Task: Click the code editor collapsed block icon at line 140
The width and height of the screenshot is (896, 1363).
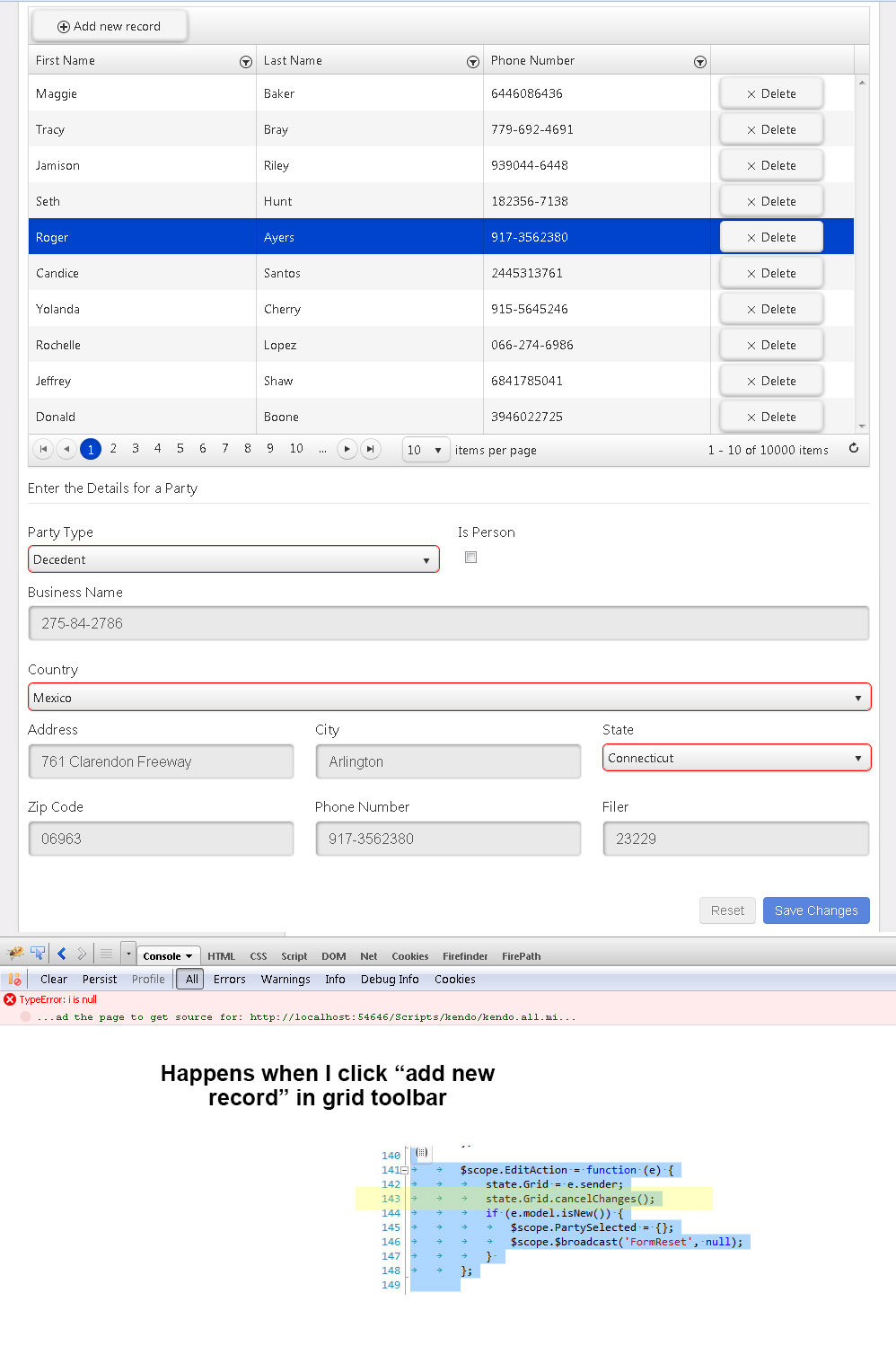Action: tap(421, 1152)
